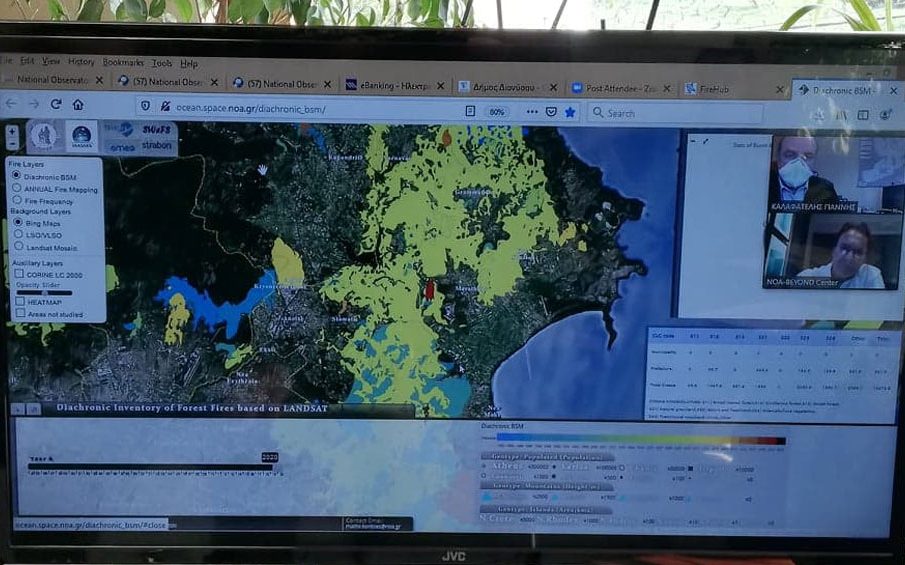This screenshot has height=565, width=905.
Task: Click the National Observatory of Athens logo
Action: 43,137
